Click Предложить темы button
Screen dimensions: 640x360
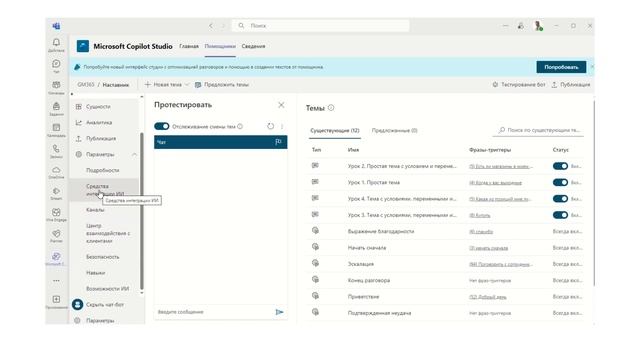[x=222, y=84]
